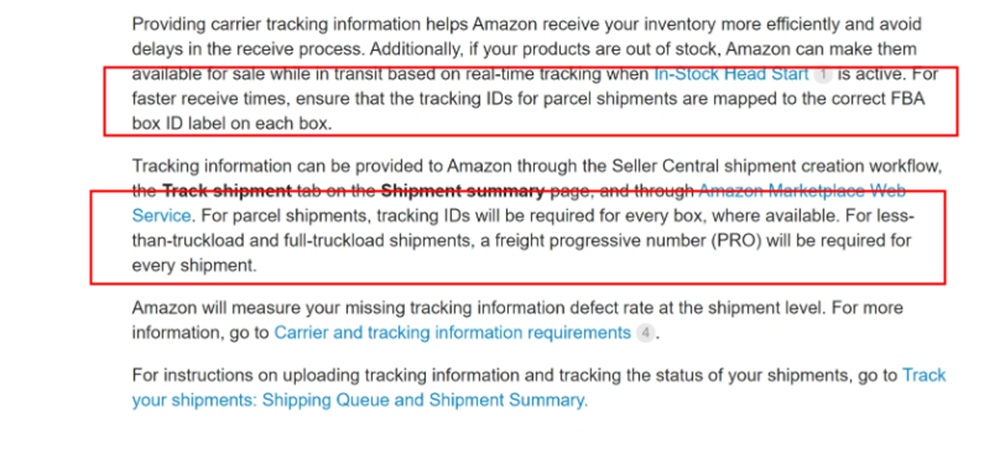Open Carrier and tracking information requirements link
The height and width of the screenshot is (459, 1005).
click(x=452, y=332)
